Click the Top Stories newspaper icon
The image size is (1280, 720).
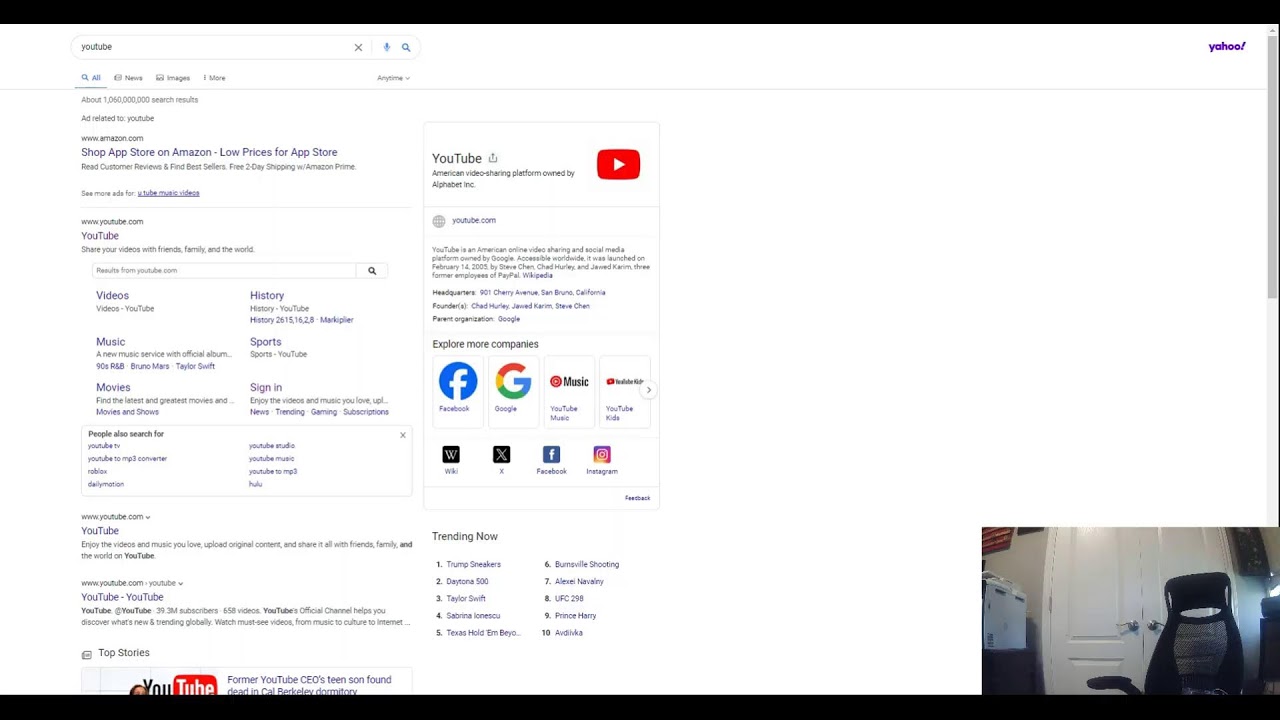tap(87, 654)
